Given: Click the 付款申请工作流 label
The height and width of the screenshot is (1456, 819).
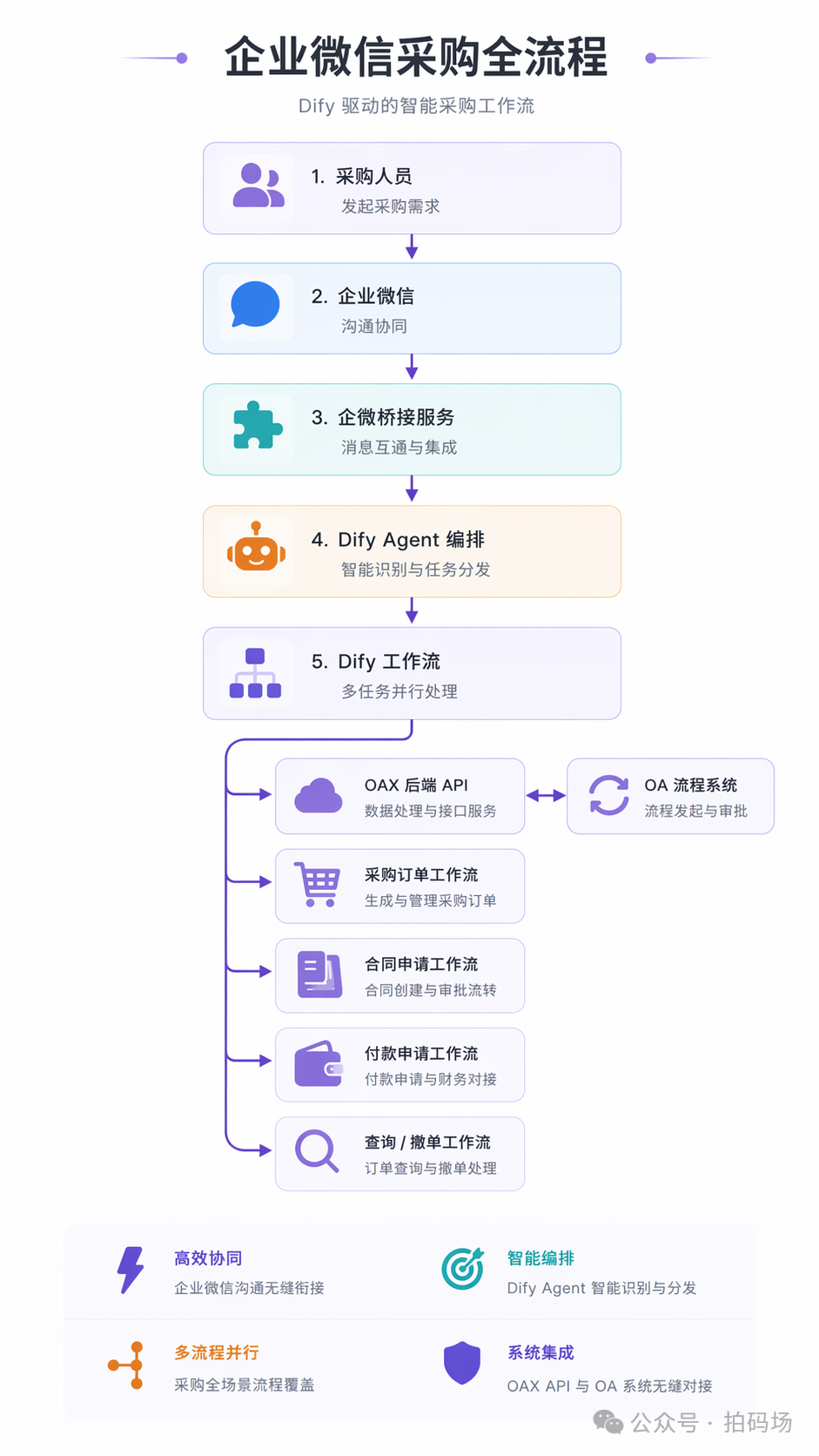Looking at the screenshot, I should pos(421,1054).
